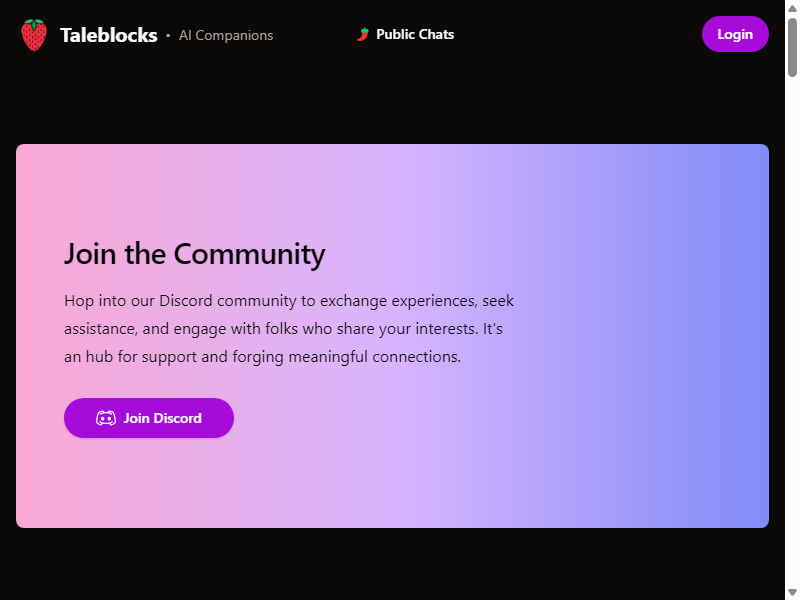
Task: Open Public Chats
Action: coord(415,34)
